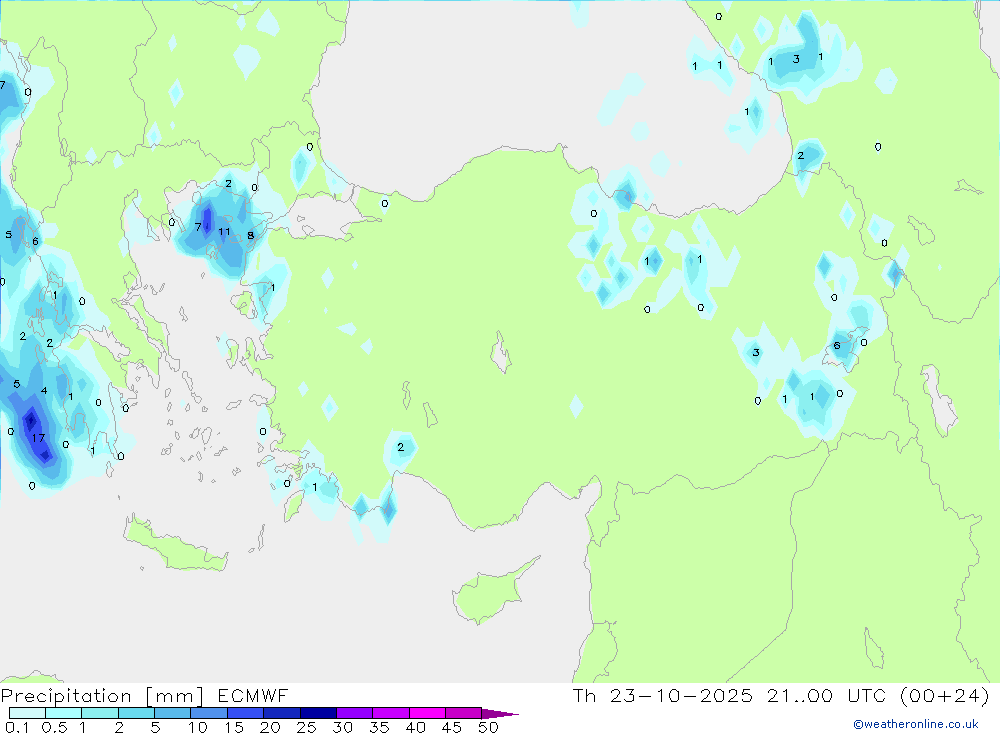Image resolution: width=1000 pixels, height=733 pixels.
Task: Select the 10–15 mm blue legend swatch
Action: point(209,713)
